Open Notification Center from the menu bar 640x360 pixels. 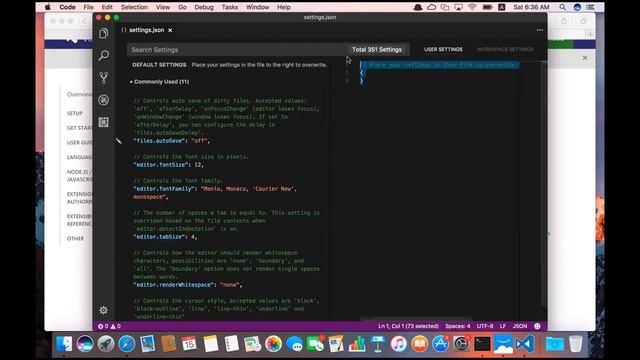[x=590, y=7]
